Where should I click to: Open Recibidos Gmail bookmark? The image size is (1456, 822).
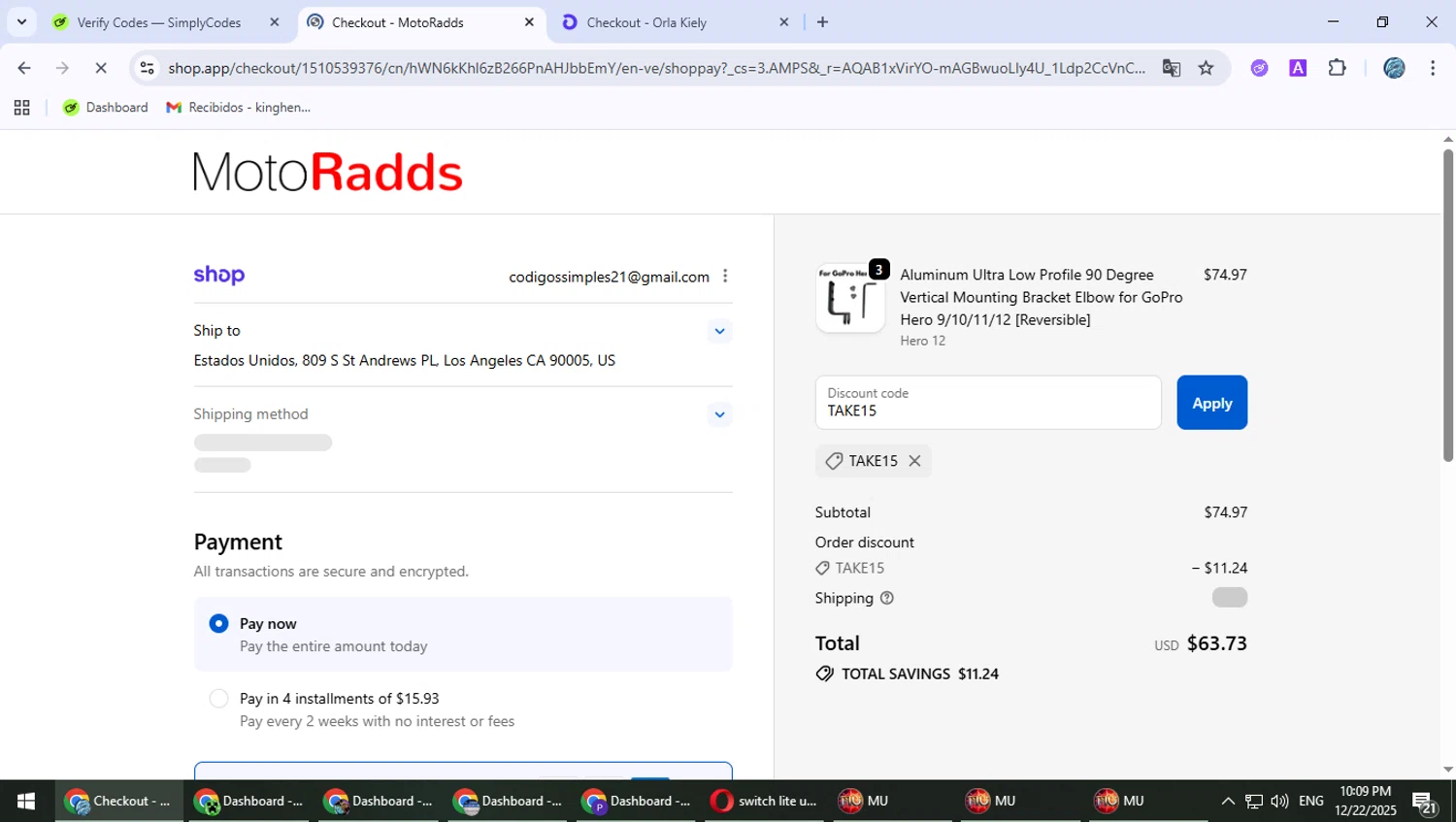(x=239, y=108)
